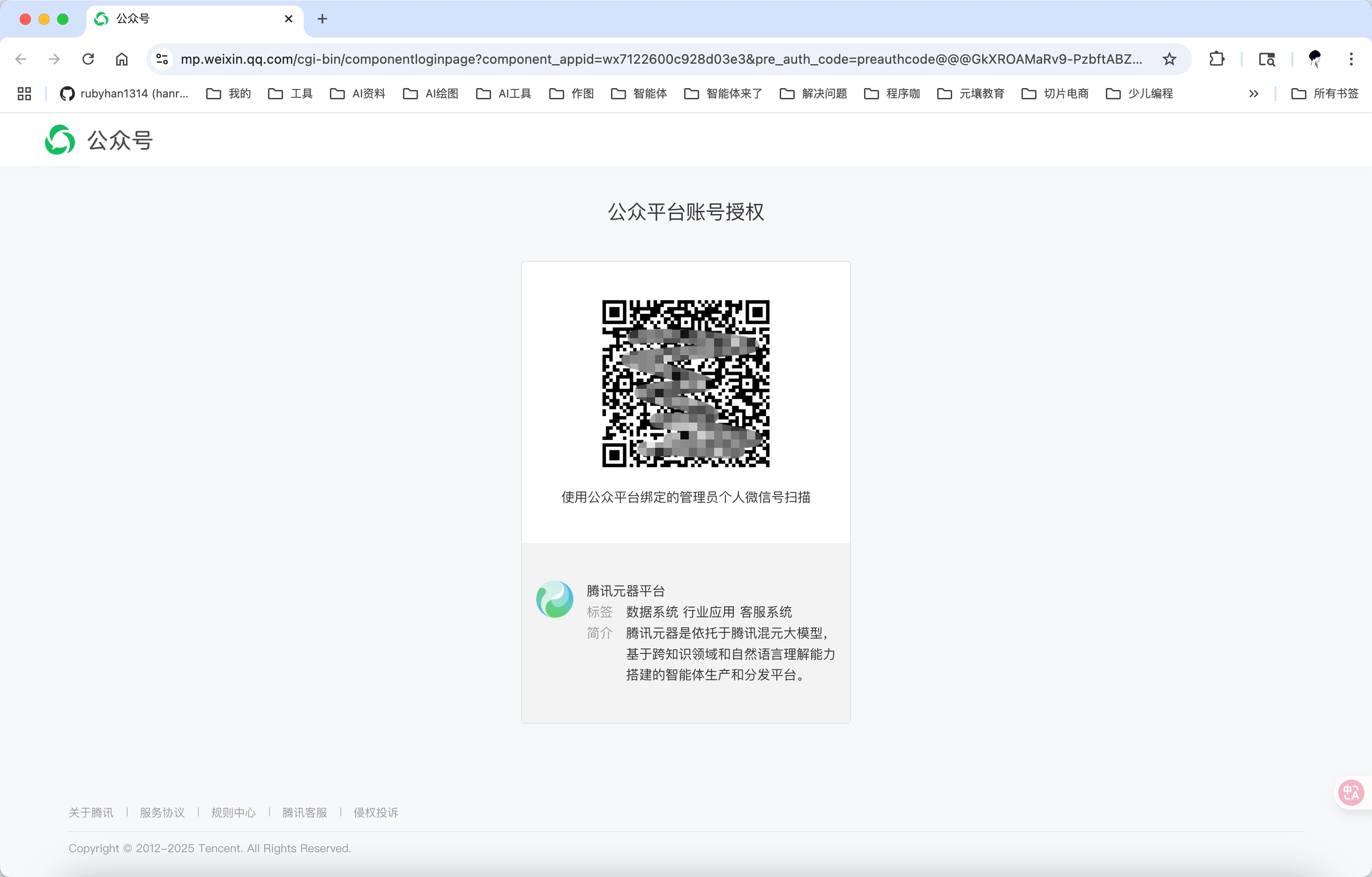Open the browser extensions puzzle icon
Viewport: 1372px width, 877px height.
1216,59
